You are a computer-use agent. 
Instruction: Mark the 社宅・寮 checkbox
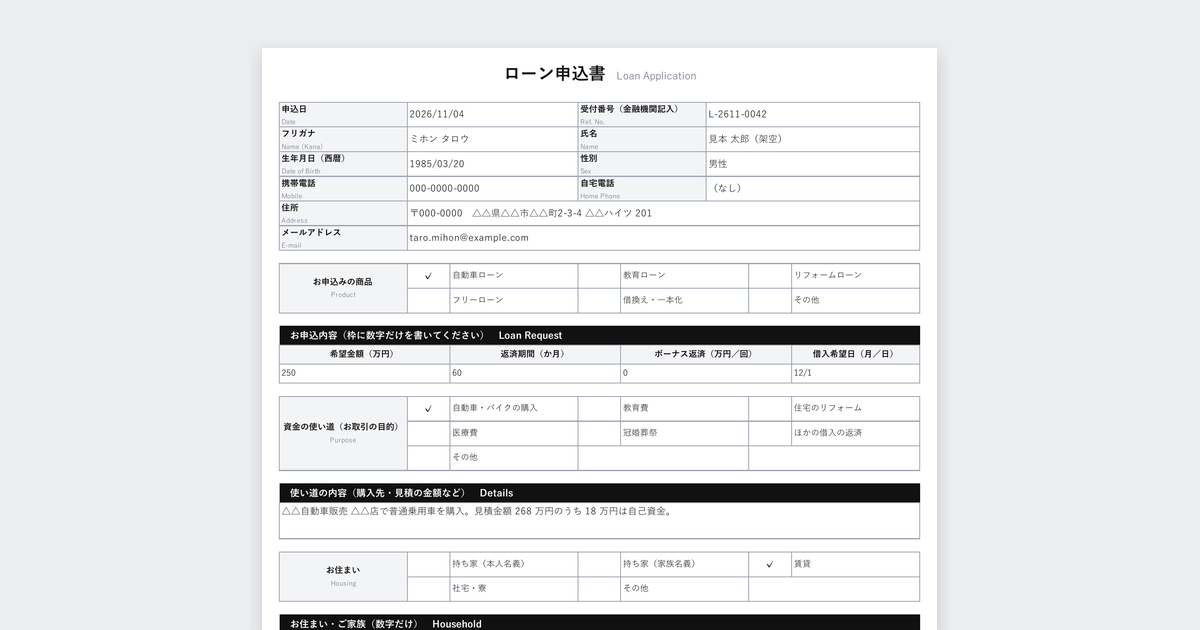coord(428,589)
